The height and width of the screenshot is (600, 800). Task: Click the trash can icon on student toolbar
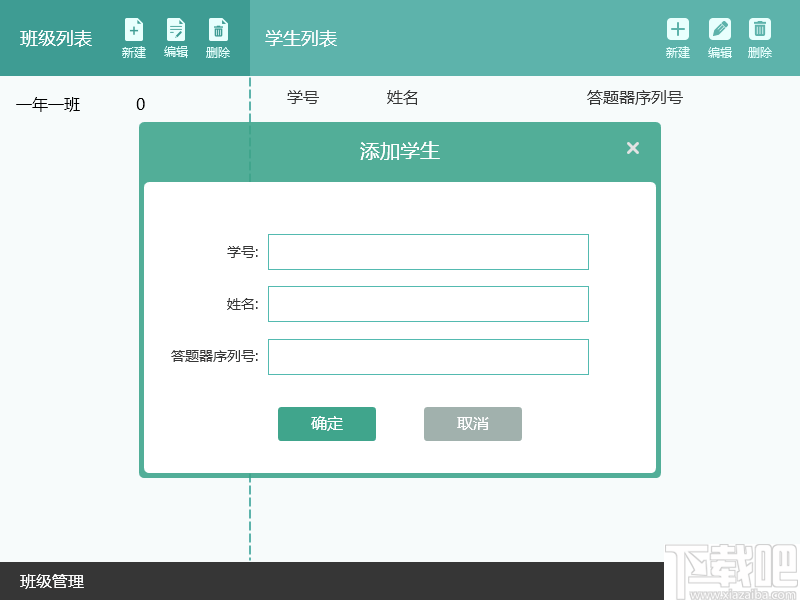(x=759, y=28)
